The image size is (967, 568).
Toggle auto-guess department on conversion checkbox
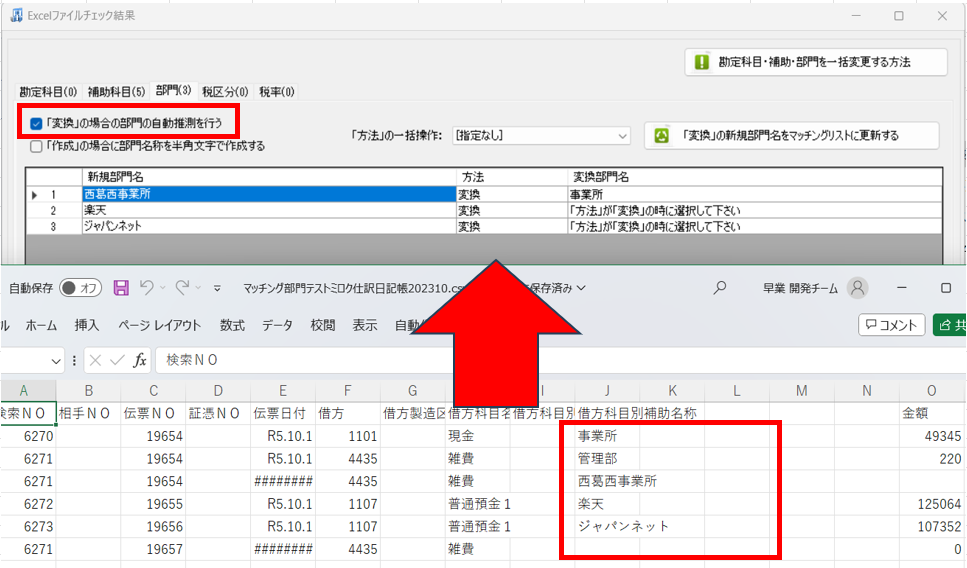(x=36, y=123)
